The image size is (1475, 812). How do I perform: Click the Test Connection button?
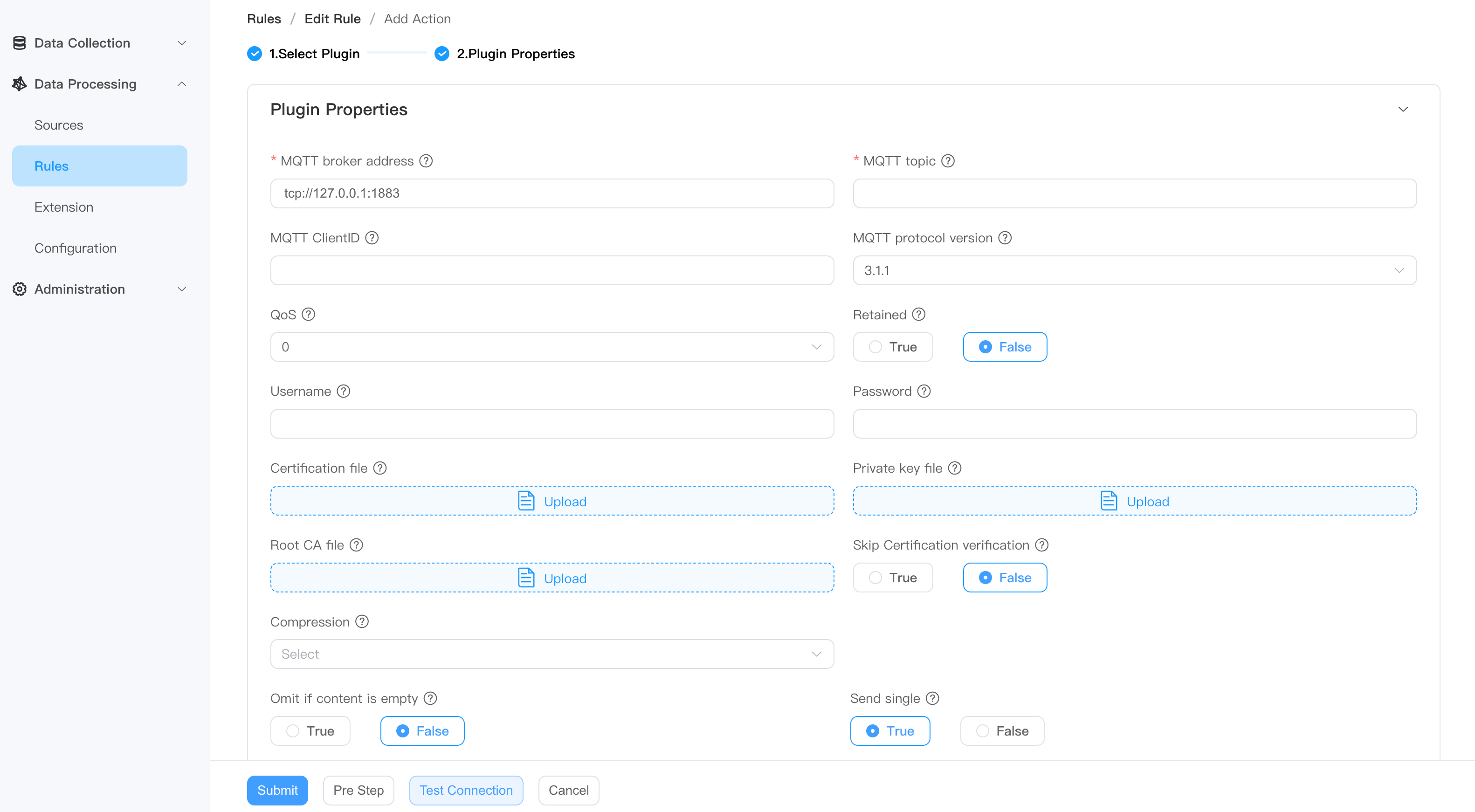[x=466, y=790]
